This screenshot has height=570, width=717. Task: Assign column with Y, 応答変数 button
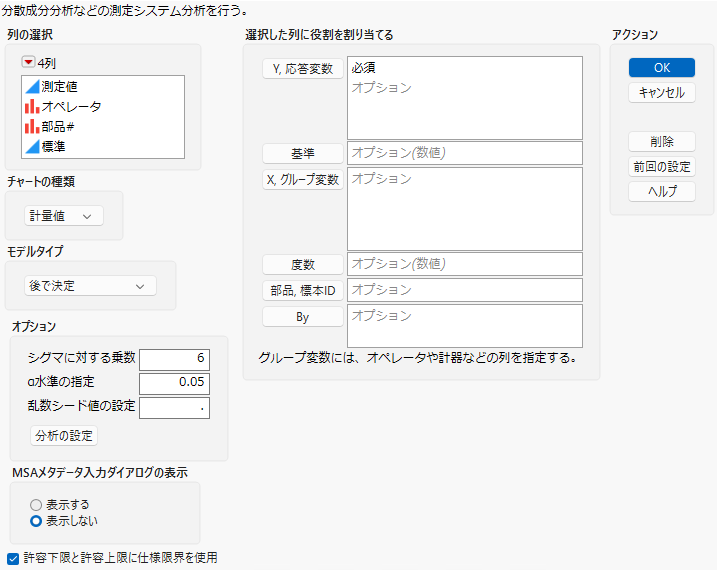pos(303,69)
